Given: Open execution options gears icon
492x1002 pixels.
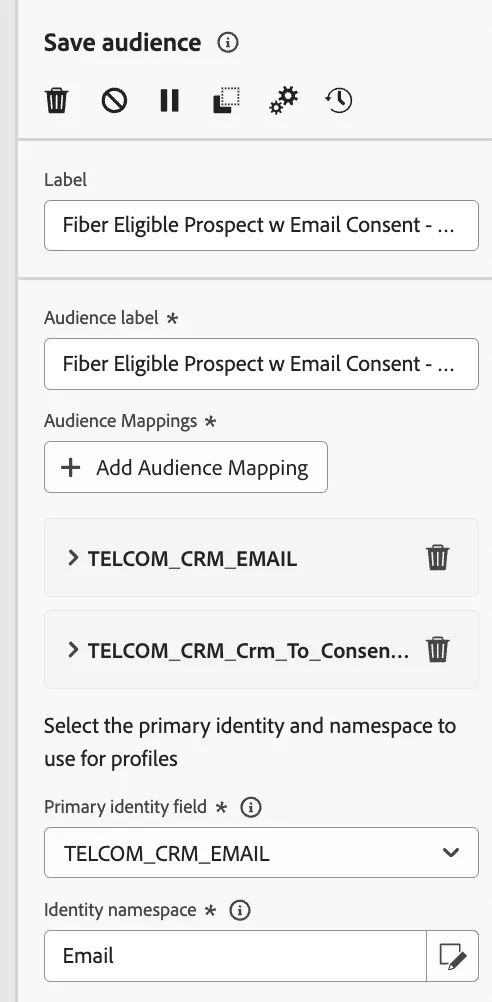Looking at the screenshot, I should point(283,100).
